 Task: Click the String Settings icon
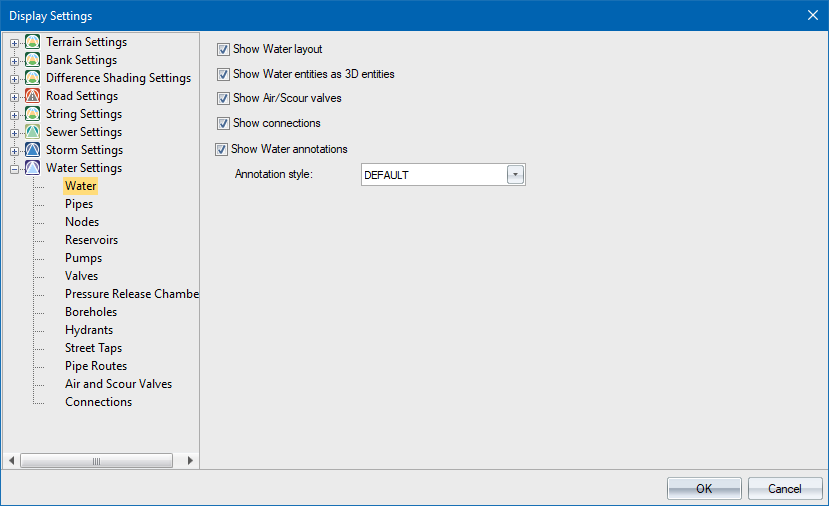tap(32, 114)
